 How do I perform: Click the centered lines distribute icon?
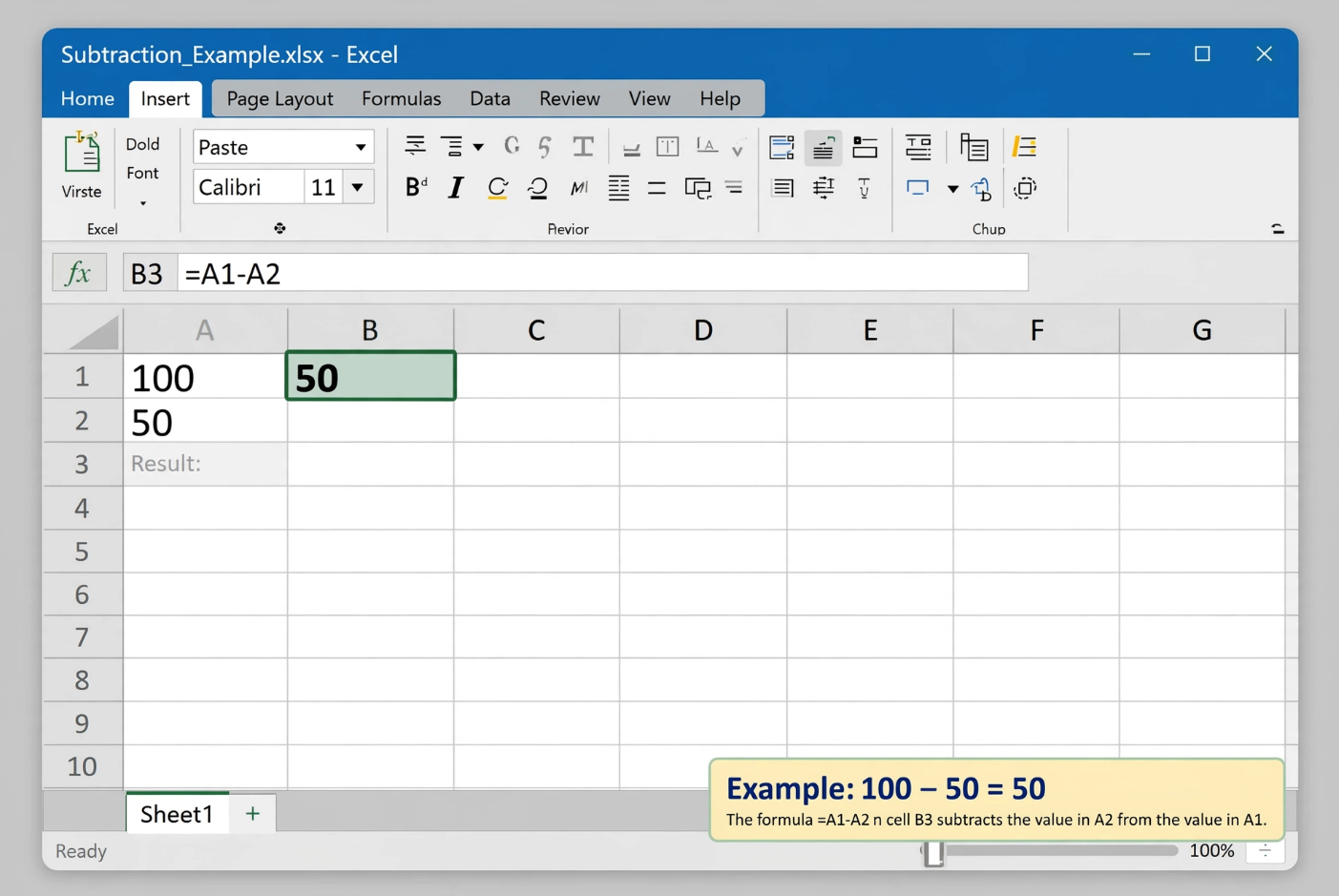click(918, 146)
